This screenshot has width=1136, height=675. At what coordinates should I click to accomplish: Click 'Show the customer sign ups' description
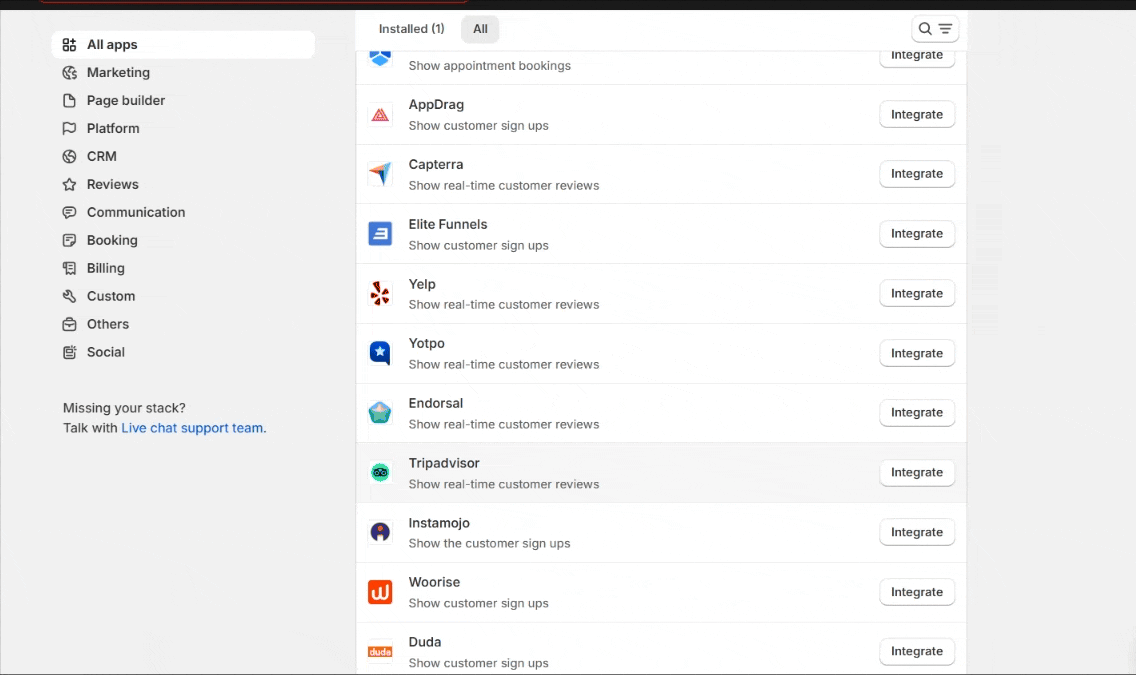[489, 544]
